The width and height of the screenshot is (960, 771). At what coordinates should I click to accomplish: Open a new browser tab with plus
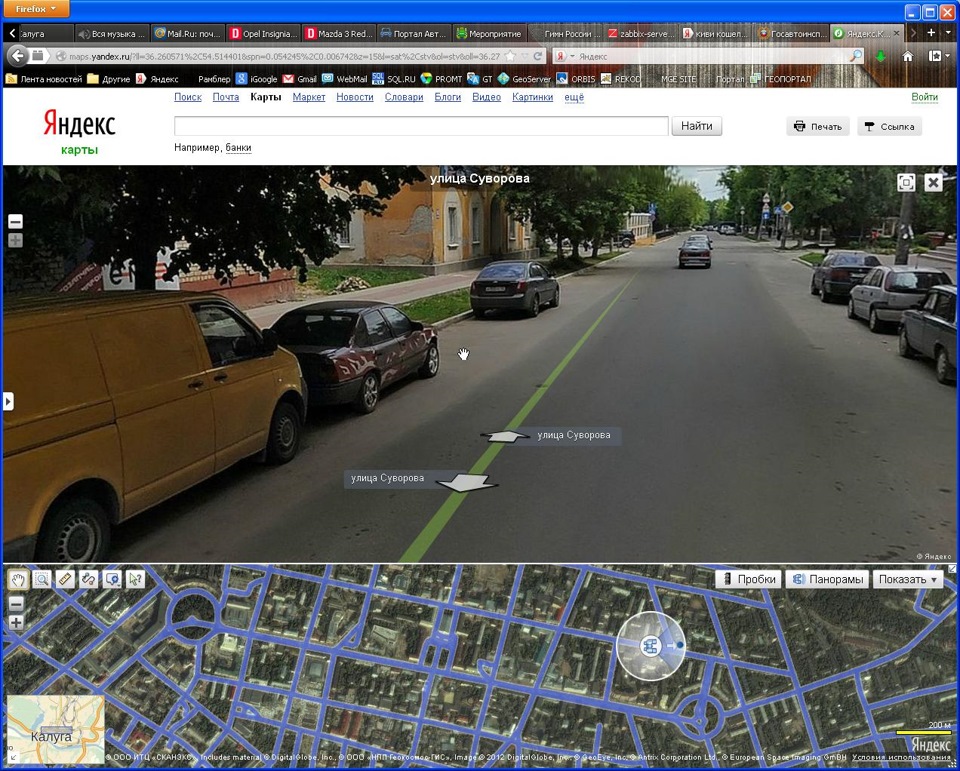click(x=931, y=32)
